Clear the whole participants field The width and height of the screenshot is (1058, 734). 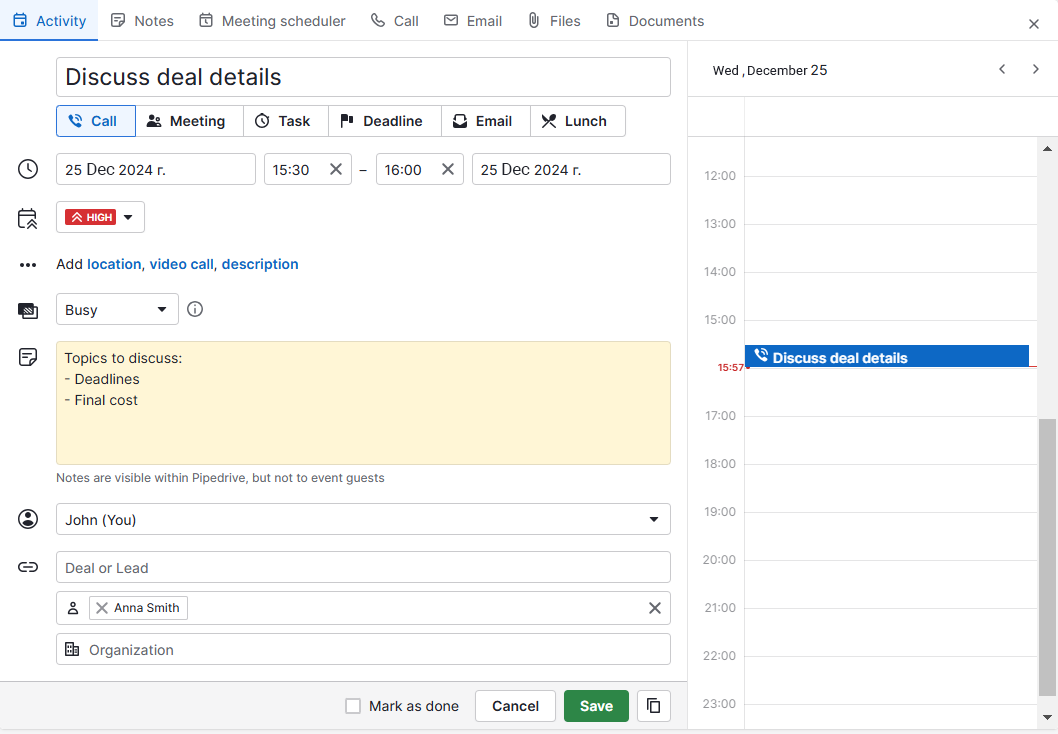pyautogui.click(x=654, y=608)
